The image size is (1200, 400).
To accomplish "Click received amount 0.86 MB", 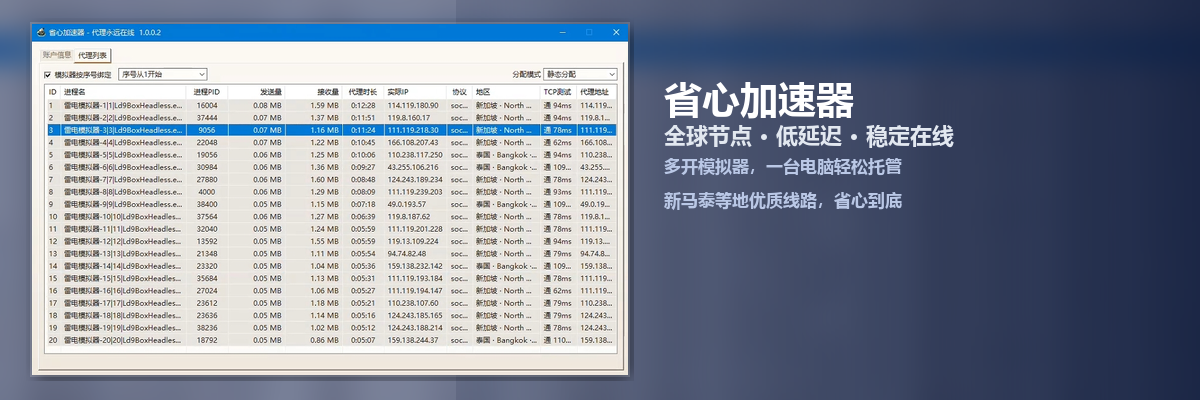I will pyautogui.click(x=325, y=340).
